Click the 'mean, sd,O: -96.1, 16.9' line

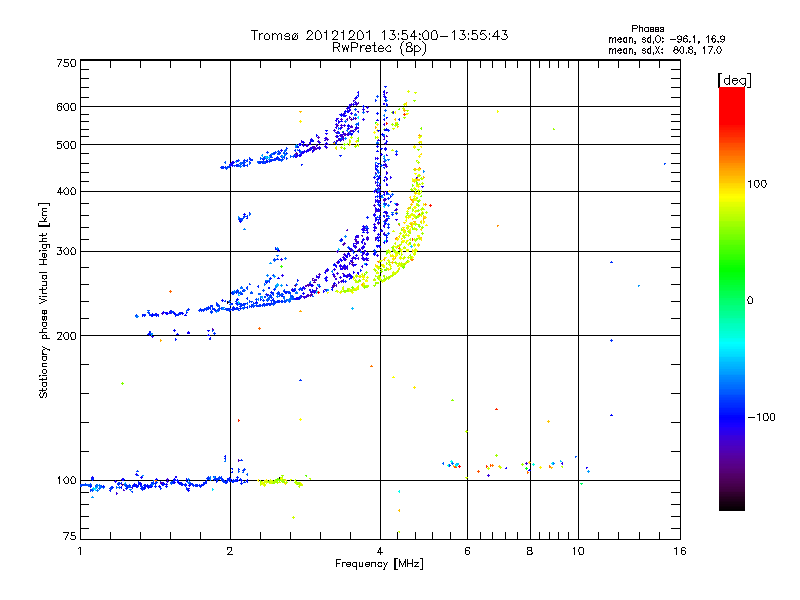(x=666, y=39)
